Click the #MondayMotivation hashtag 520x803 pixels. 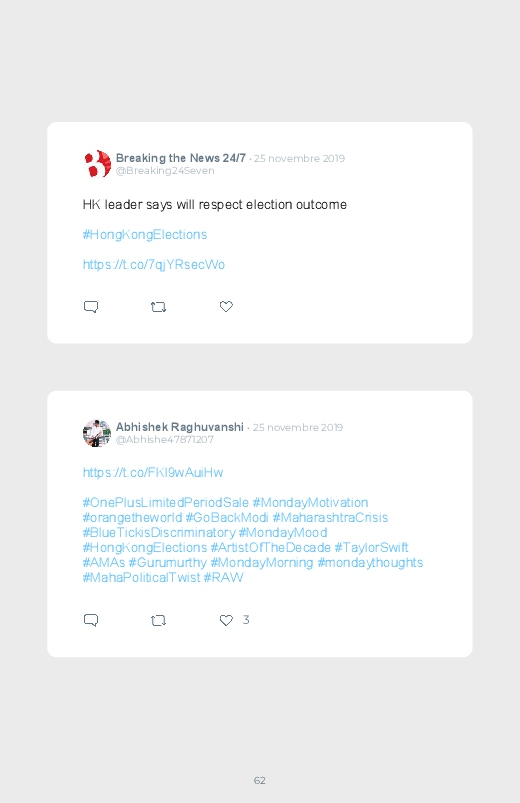310,502
